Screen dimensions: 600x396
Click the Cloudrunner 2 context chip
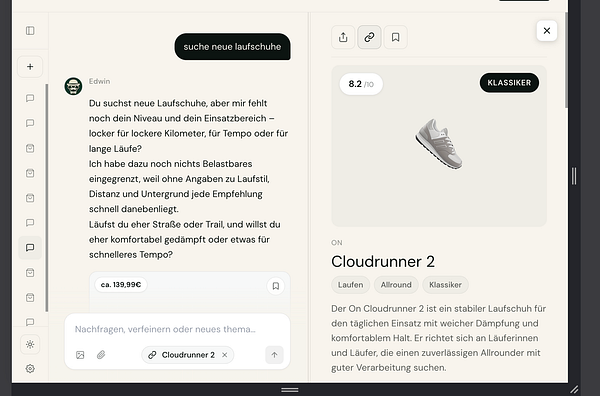[188, 355]
